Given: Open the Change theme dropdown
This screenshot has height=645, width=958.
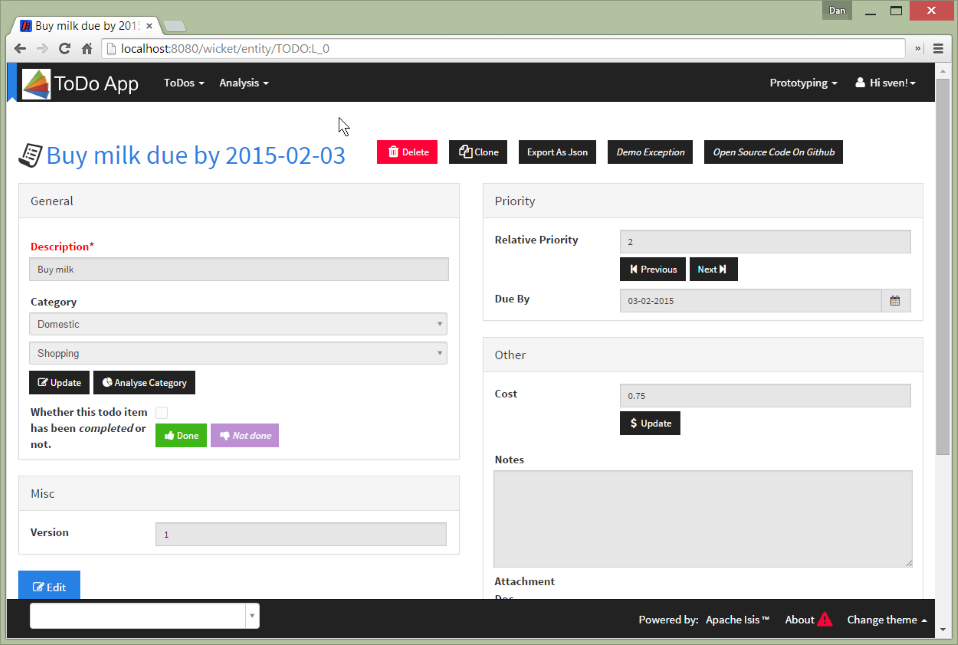Looking at the screenshot, I should pos(886,620).
